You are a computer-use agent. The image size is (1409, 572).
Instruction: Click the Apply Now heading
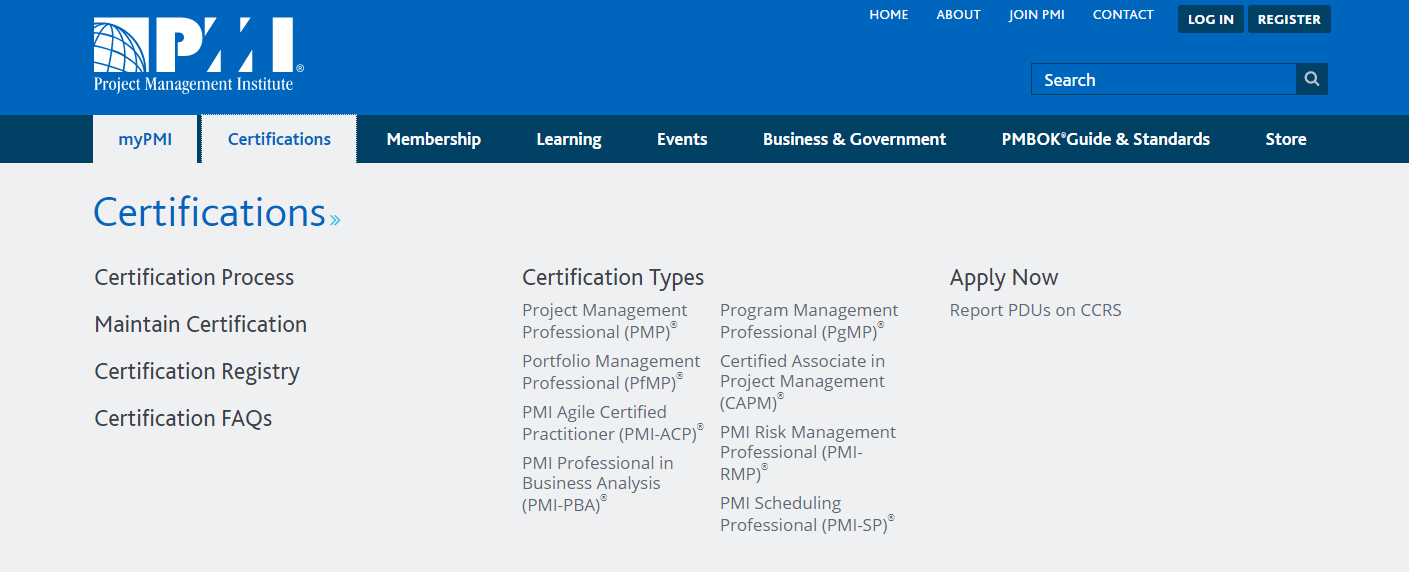pos(1004,277)
